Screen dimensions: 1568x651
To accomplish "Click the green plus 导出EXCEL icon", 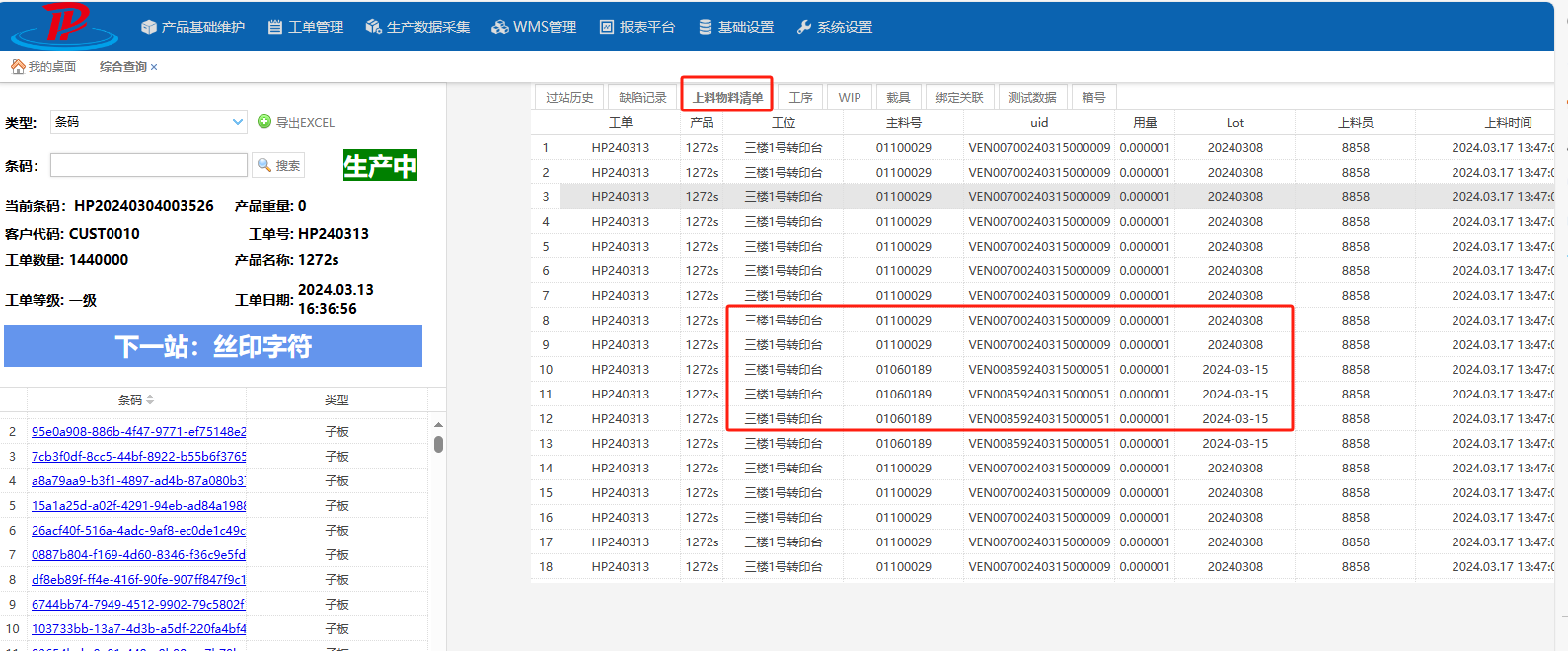I will coord(264,122).
